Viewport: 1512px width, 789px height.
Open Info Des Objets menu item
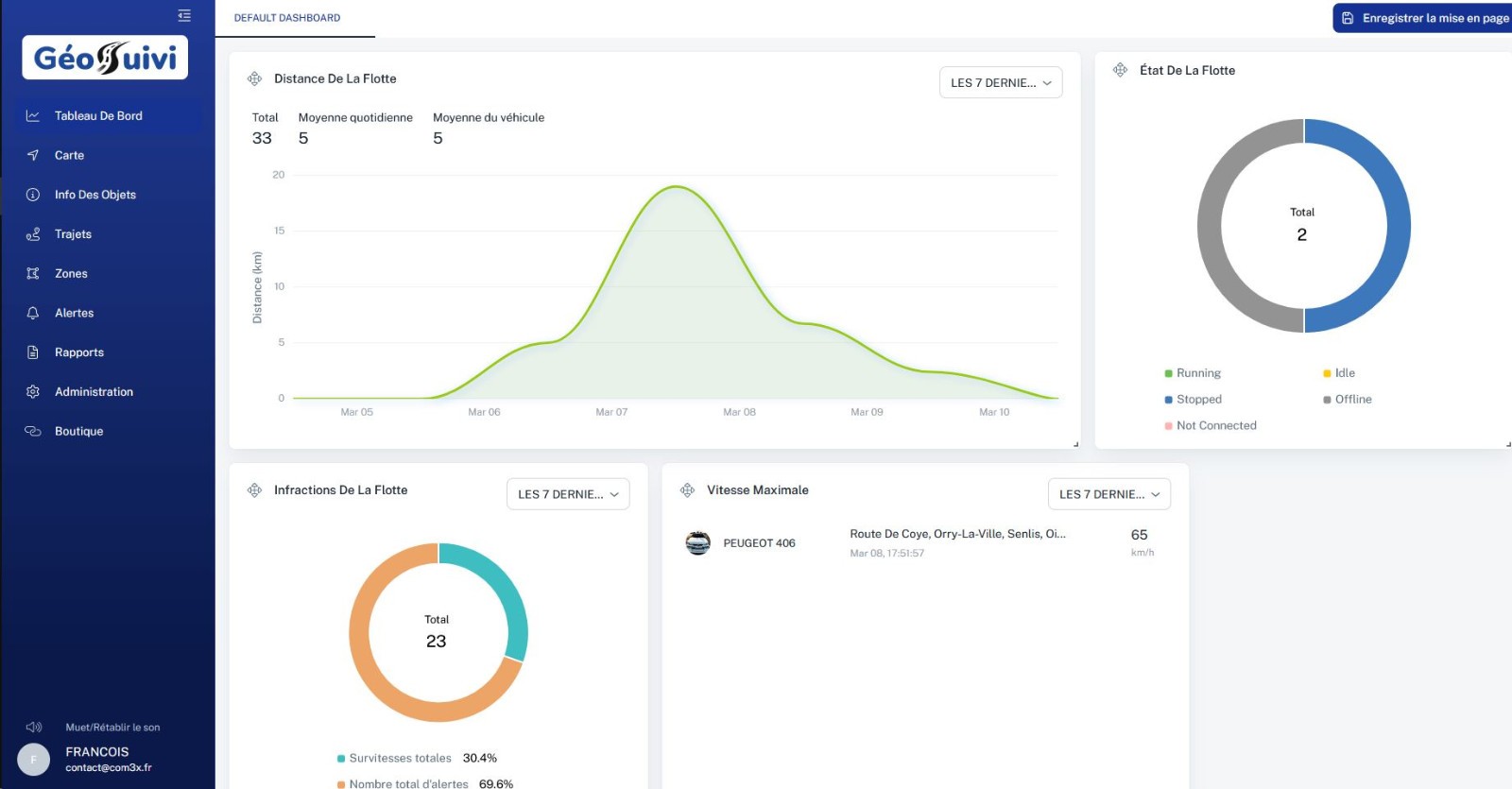coord(108,195)
